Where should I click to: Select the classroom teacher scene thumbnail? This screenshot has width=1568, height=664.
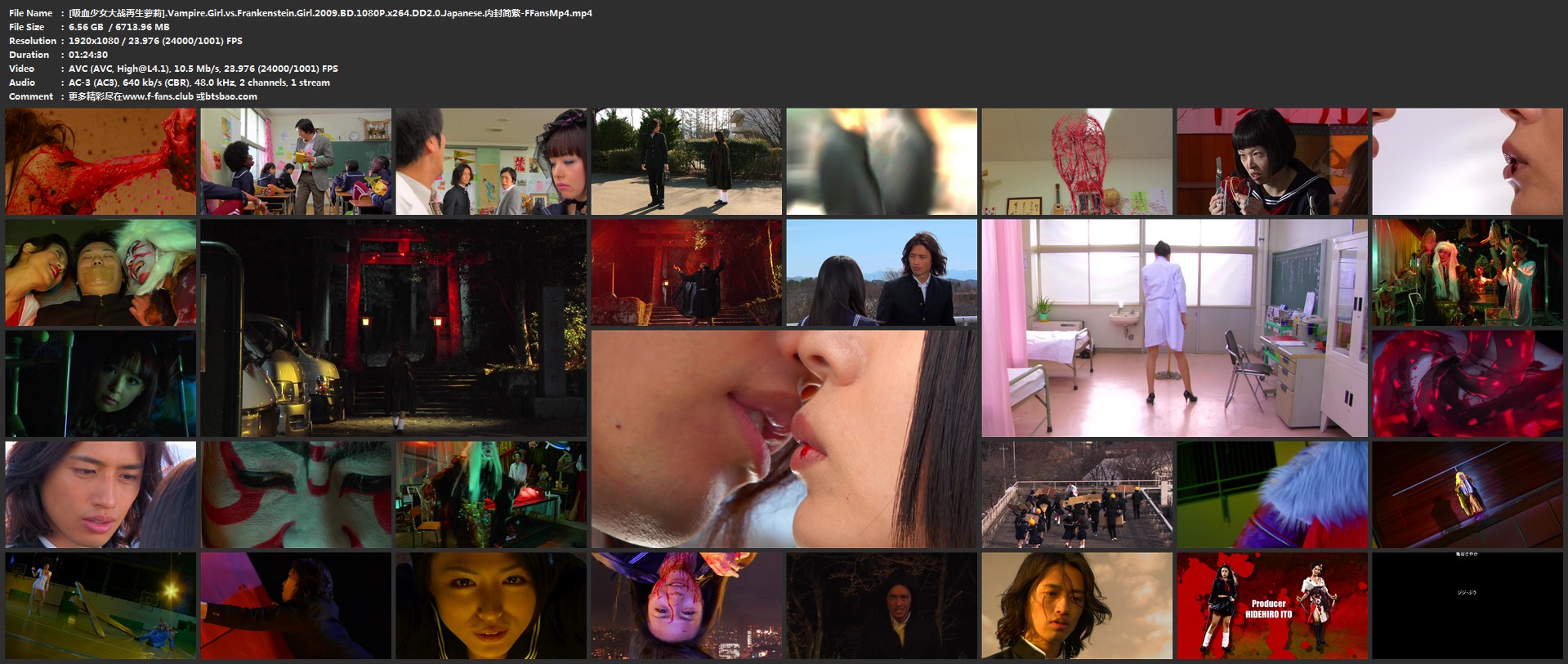(296, 162)
